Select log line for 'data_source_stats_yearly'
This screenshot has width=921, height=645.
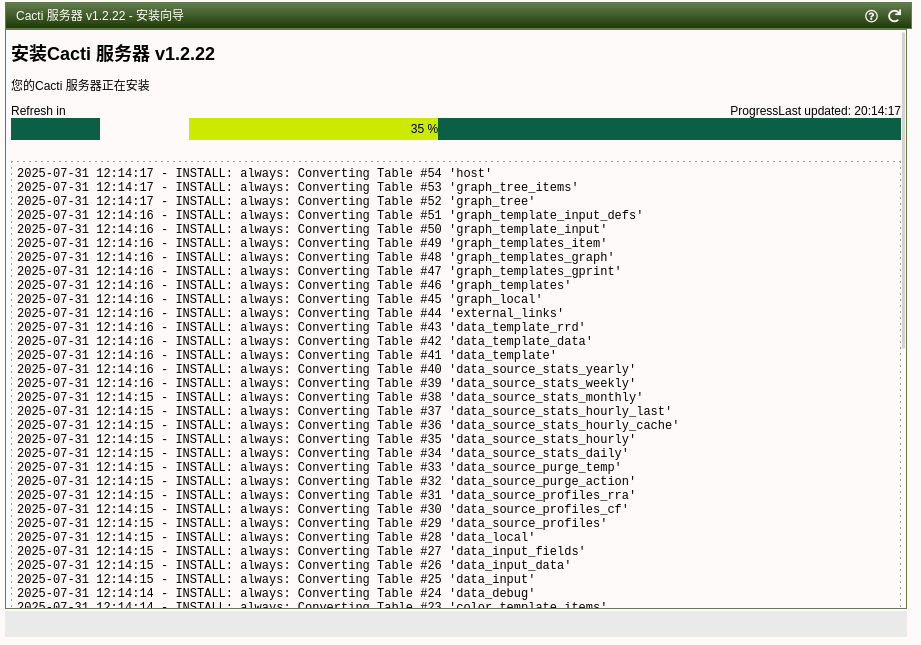click(x=326, y=369)
